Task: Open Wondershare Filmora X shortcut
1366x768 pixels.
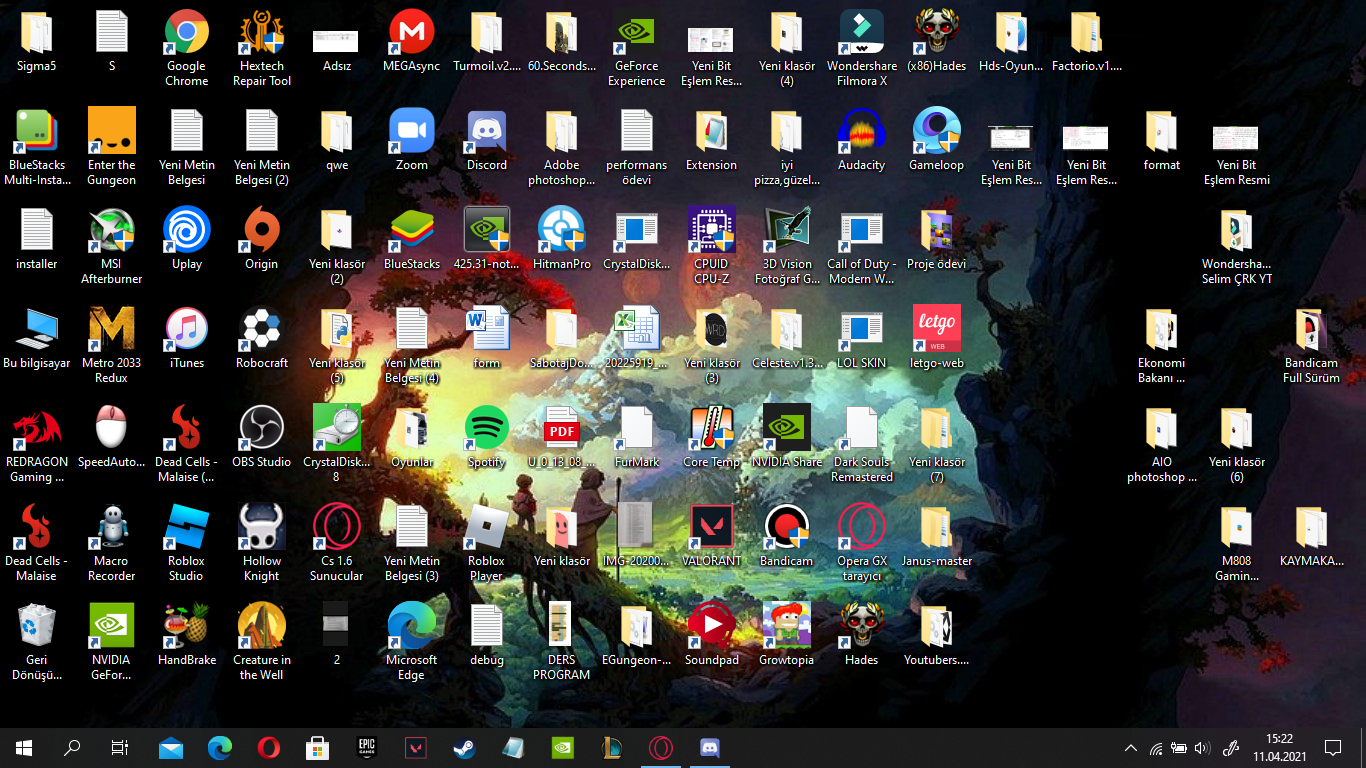Action: pyautogui.click(x=862, y=48)
